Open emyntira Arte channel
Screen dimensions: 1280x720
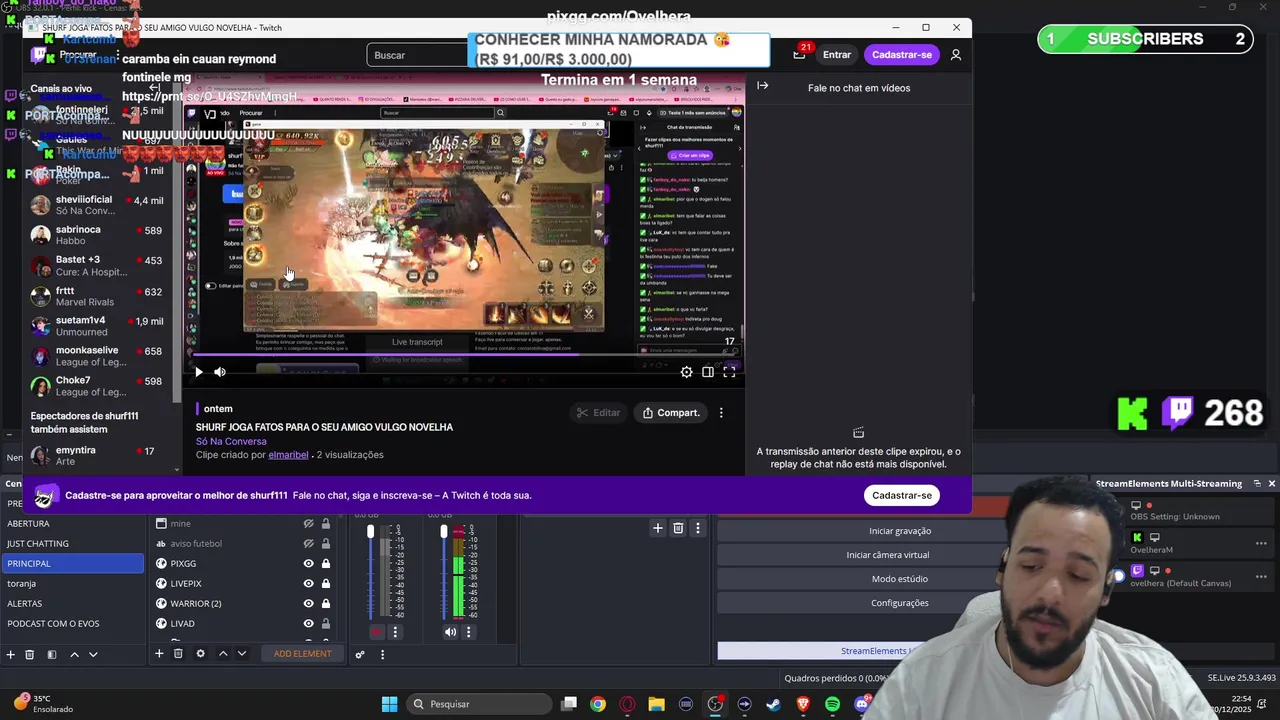pyautogui.click(x=96, y=456)
